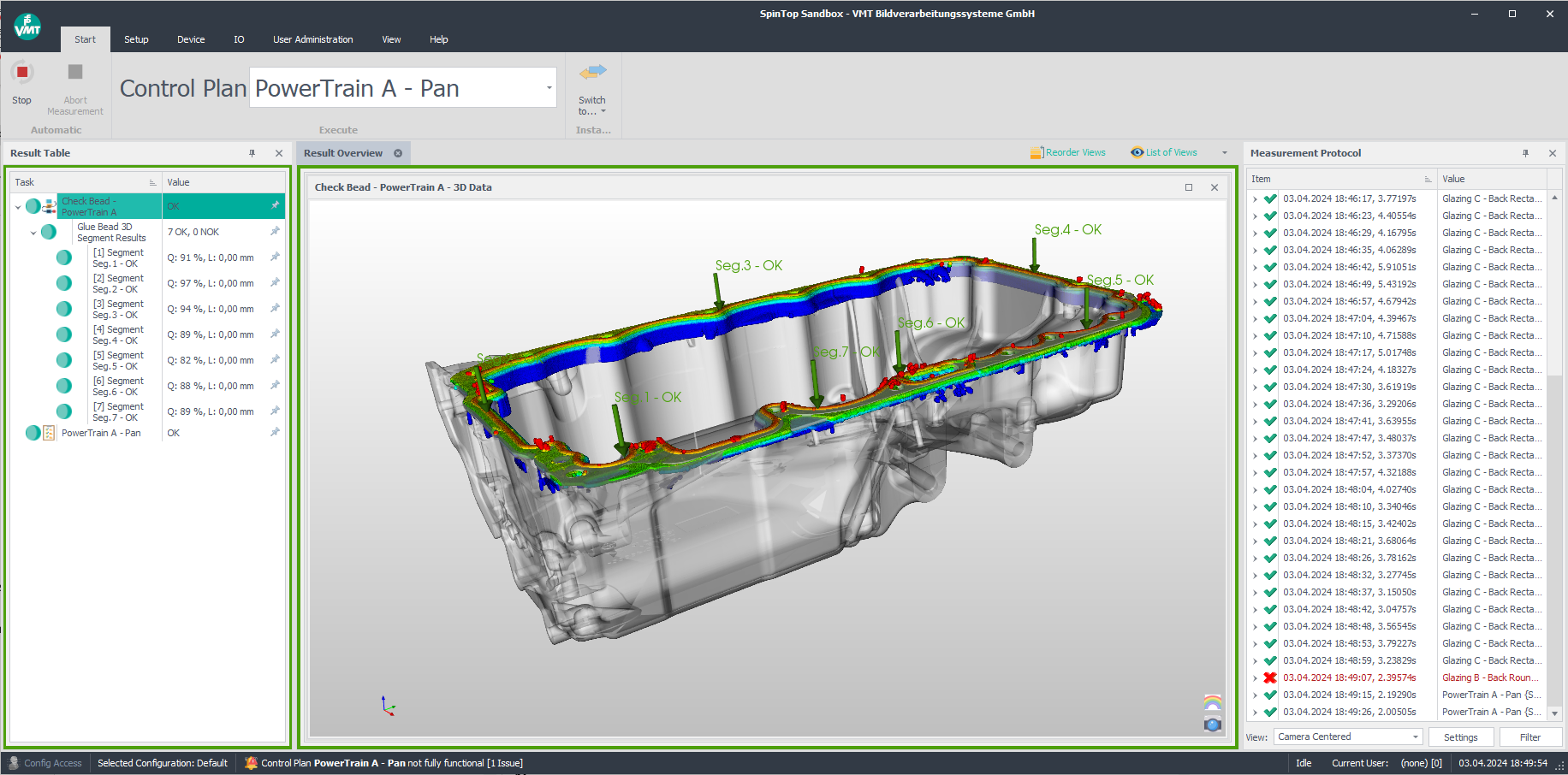Open the Start ribbon tab
Viewport: 1568px width, 775px height.
[x=85, y=39]
